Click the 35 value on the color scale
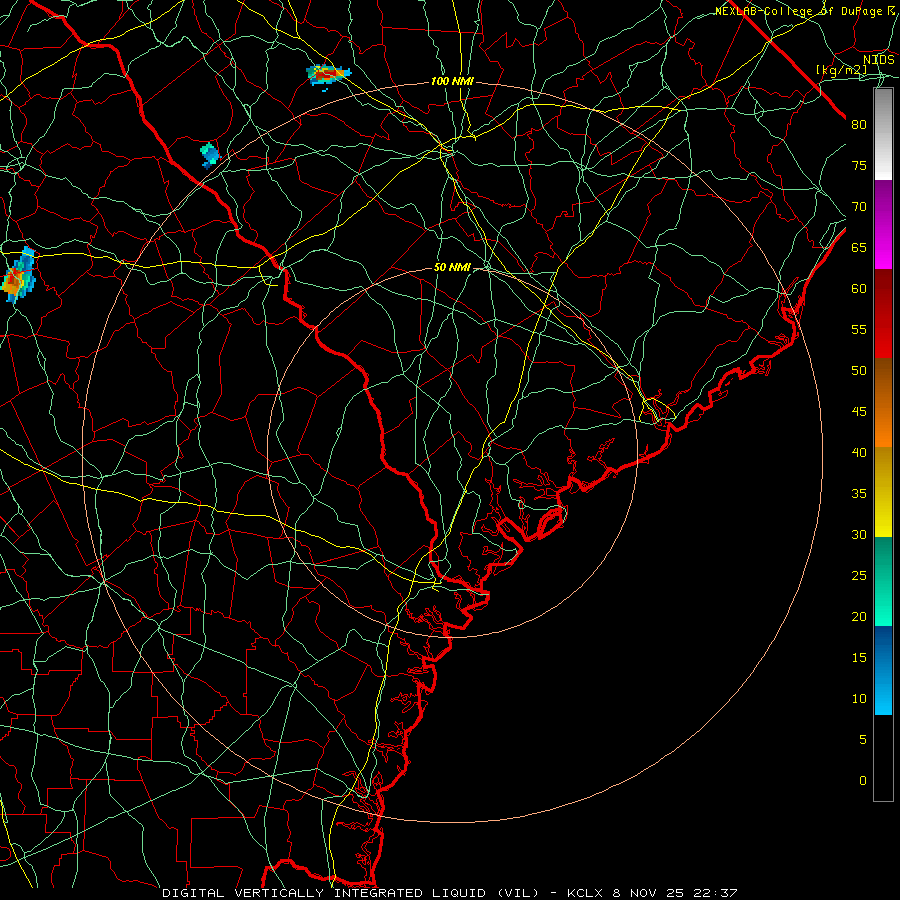Viewport: 900px width, 900px height. (x=859, y=494)
